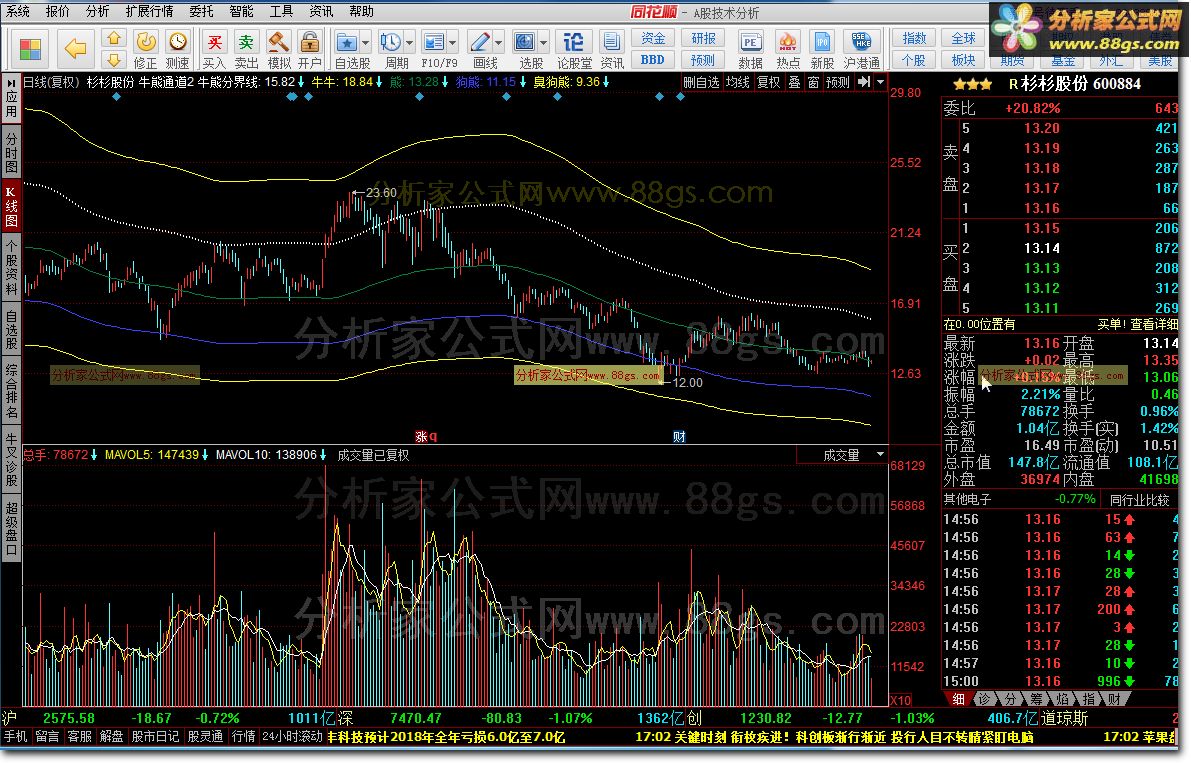Switch to 个股资料 sidebar tab
Screen dimensions: 1191x763
click(x=11, y=268)
